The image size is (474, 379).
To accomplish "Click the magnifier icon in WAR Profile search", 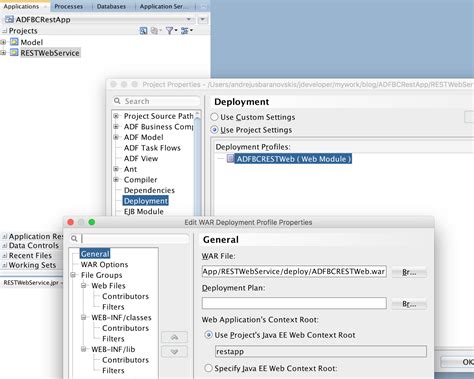I will (74, 238).
